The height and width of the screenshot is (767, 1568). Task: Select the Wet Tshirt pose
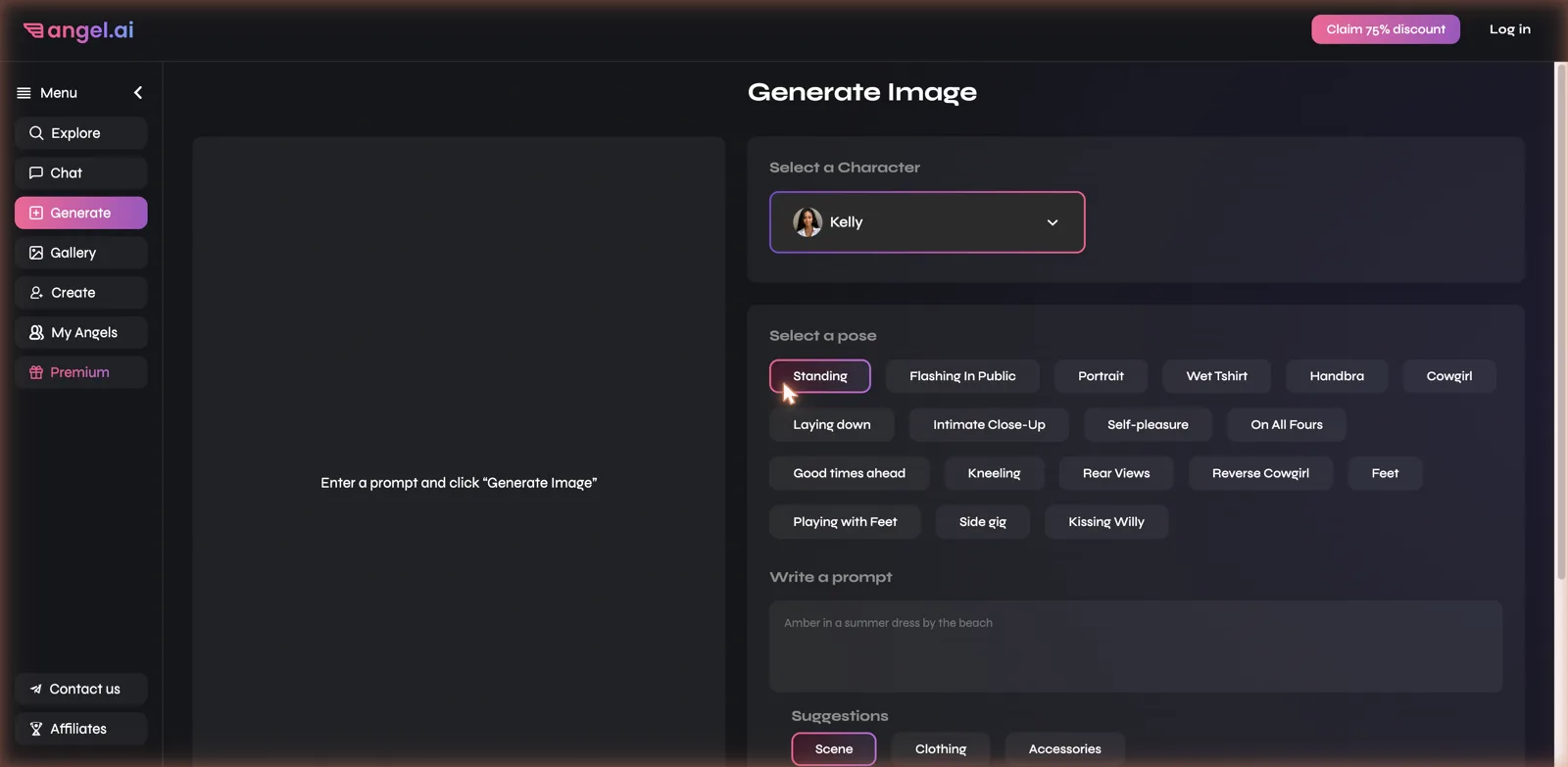pos(1216,376)
